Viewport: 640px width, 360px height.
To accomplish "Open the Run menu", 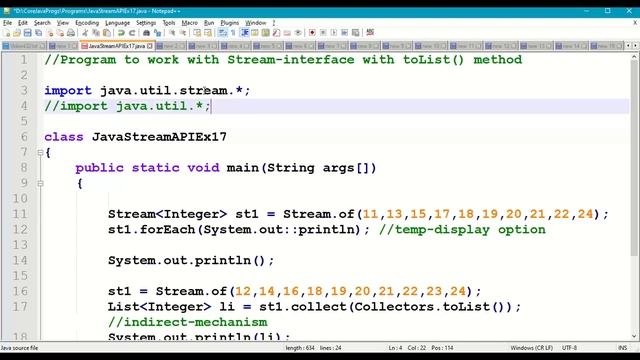I will tap(209, 23).
